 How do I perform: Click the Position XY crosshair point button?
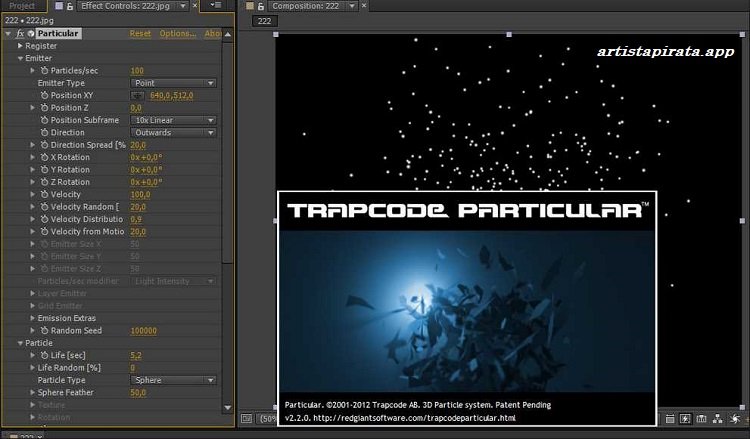[x=137, y=96]
